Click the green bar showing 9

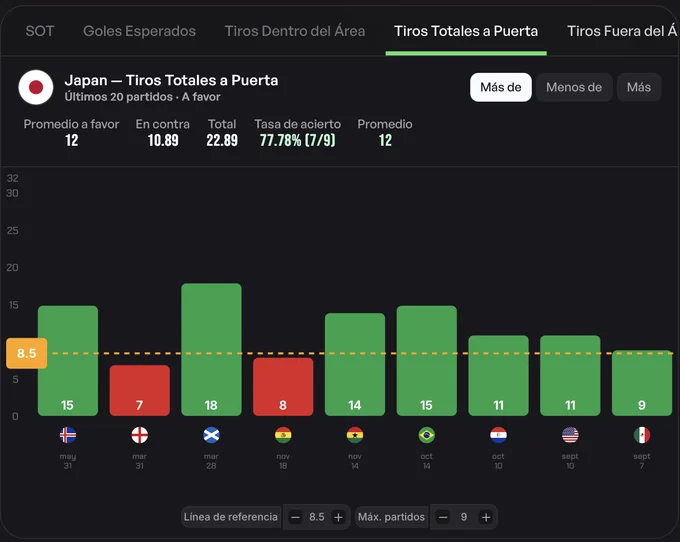pos(642,383)
